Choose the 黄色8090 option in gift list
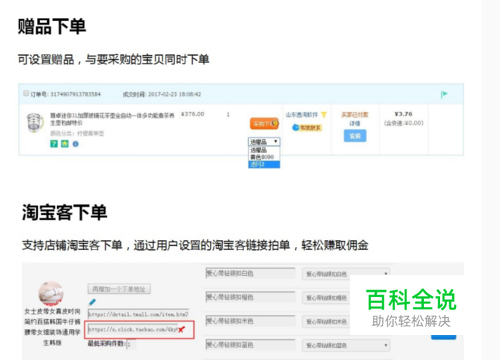Screen dimensions: 500x360 coord(264,157)
